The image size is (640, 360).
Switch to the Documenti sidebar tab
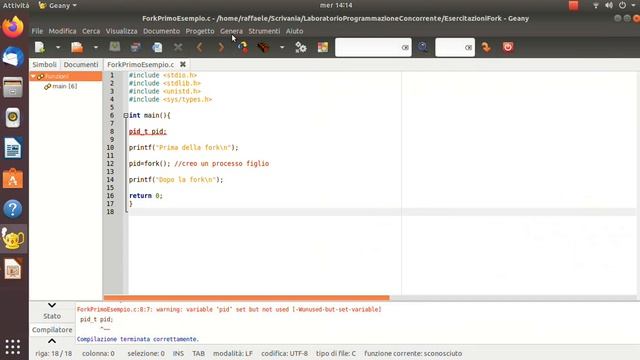81,64
